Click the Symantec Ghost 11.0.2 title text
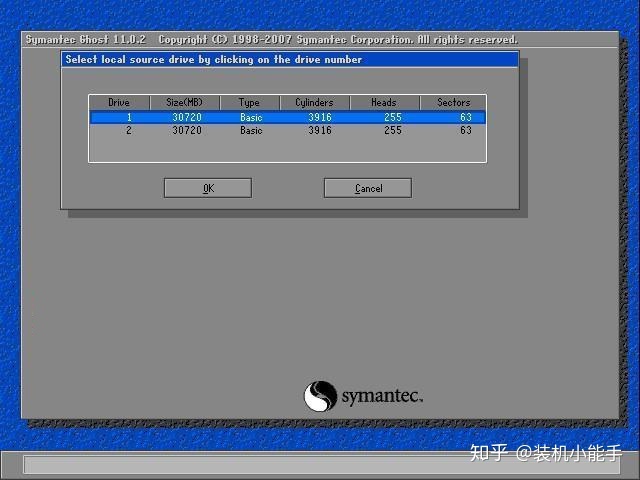The width and height of the screenshot is (640, 480). [x=86, y=40]
